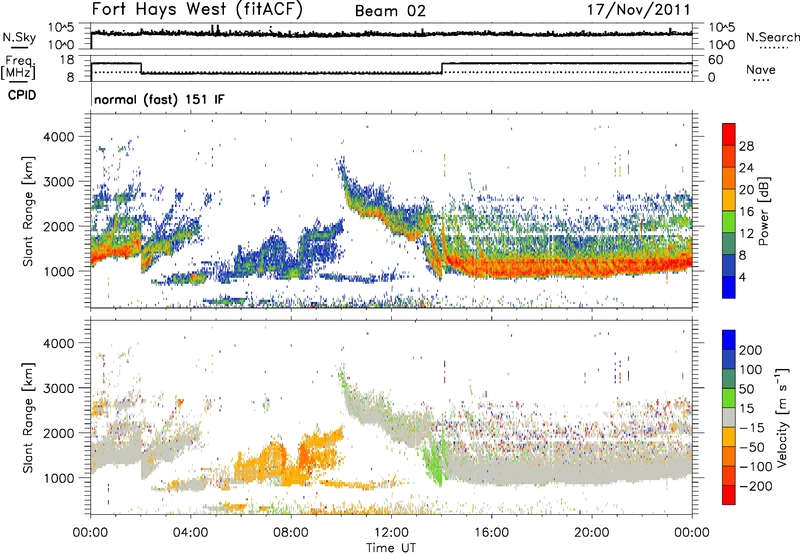Click the '28' tick on the Power scale
The height and width of the screenshot is (554, 800).
point(746,146)
